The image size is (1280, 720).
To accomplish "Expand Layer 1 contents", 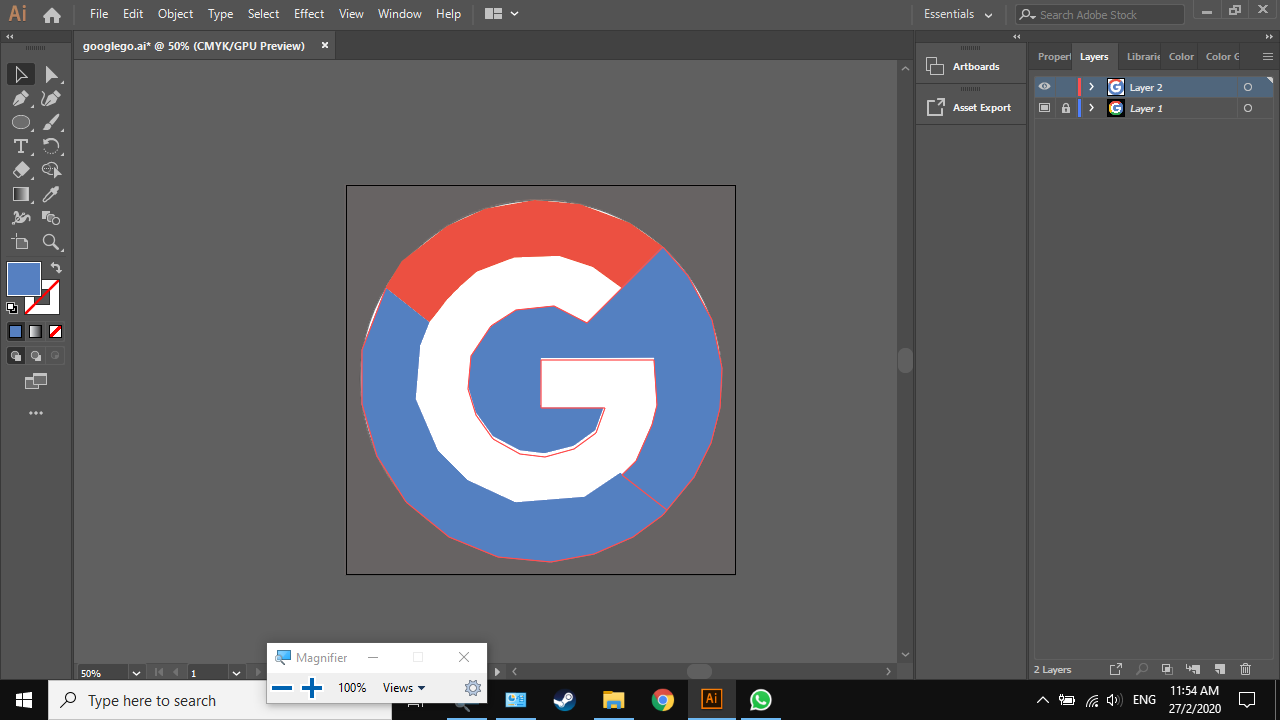I will [1091, 108].
